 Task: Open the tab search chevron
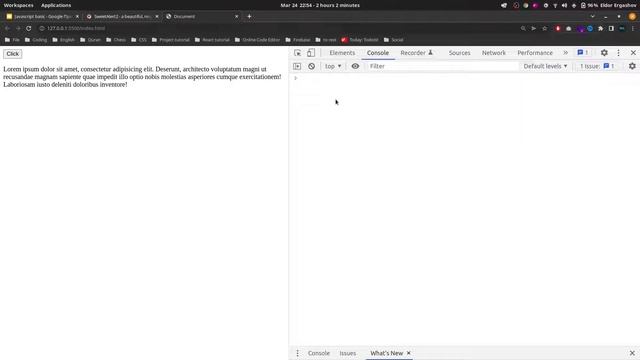point(592,17)
